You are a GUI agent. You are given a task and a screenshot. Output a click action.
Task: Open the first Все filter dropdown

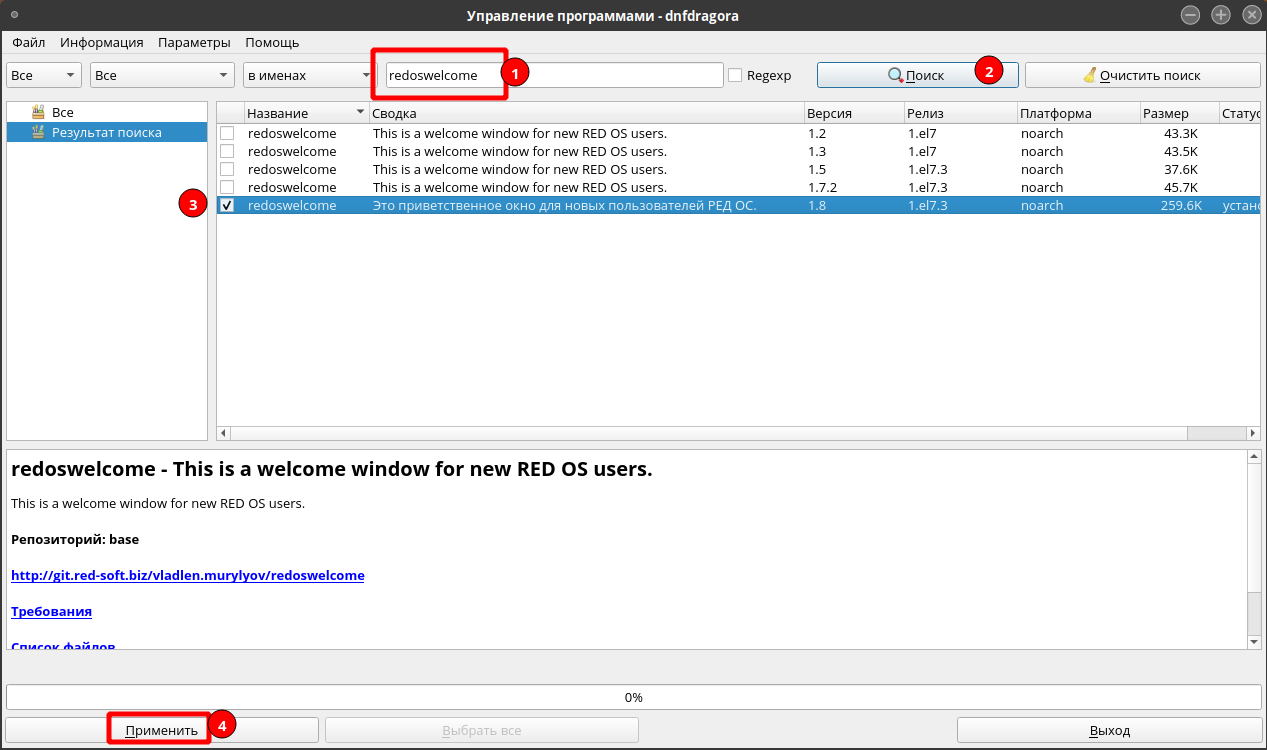click(x=44, y=75)
